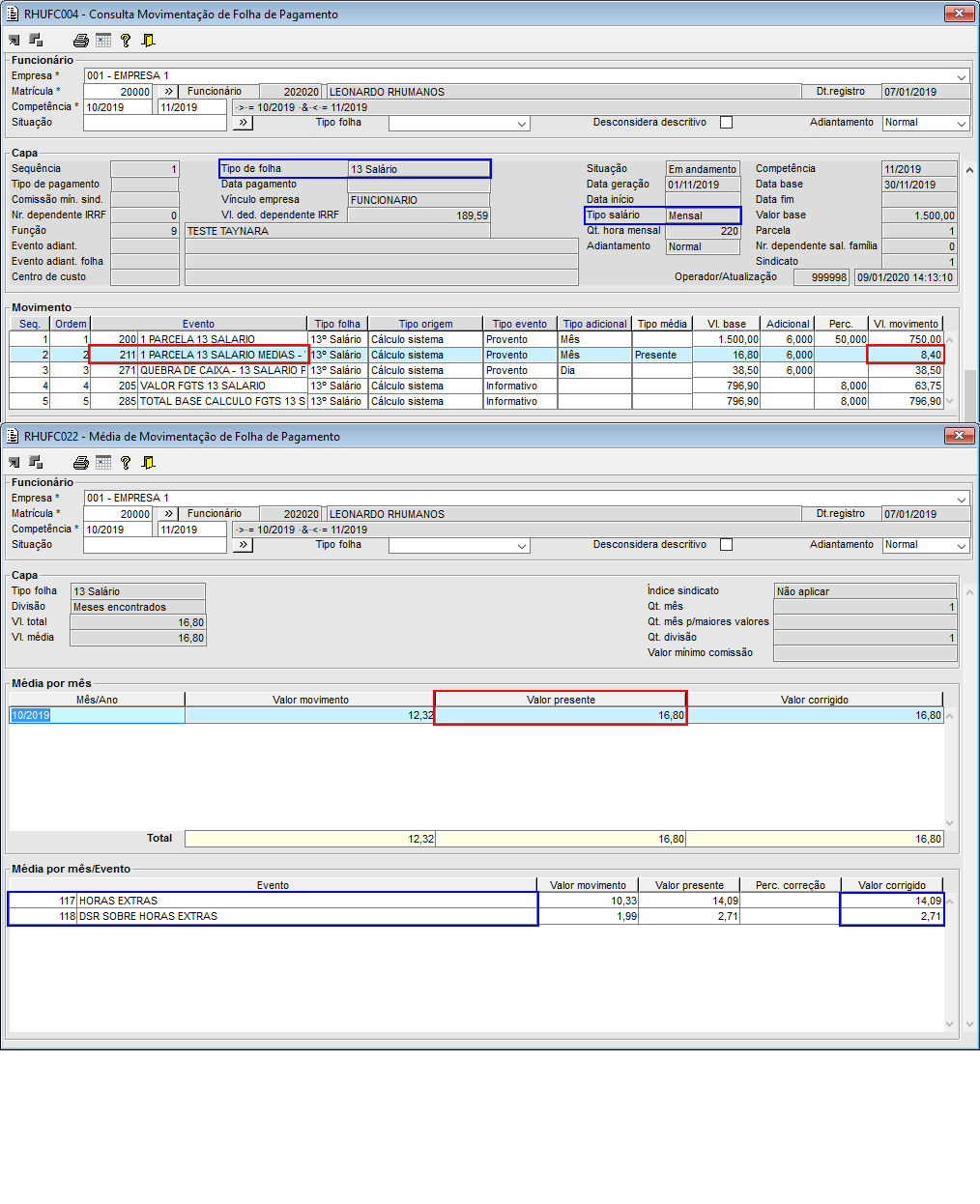The width and height of the screenshot is (980, 1204).
Task: Click the Movimento grid scroll up arrow
Action: coord(950,339)
